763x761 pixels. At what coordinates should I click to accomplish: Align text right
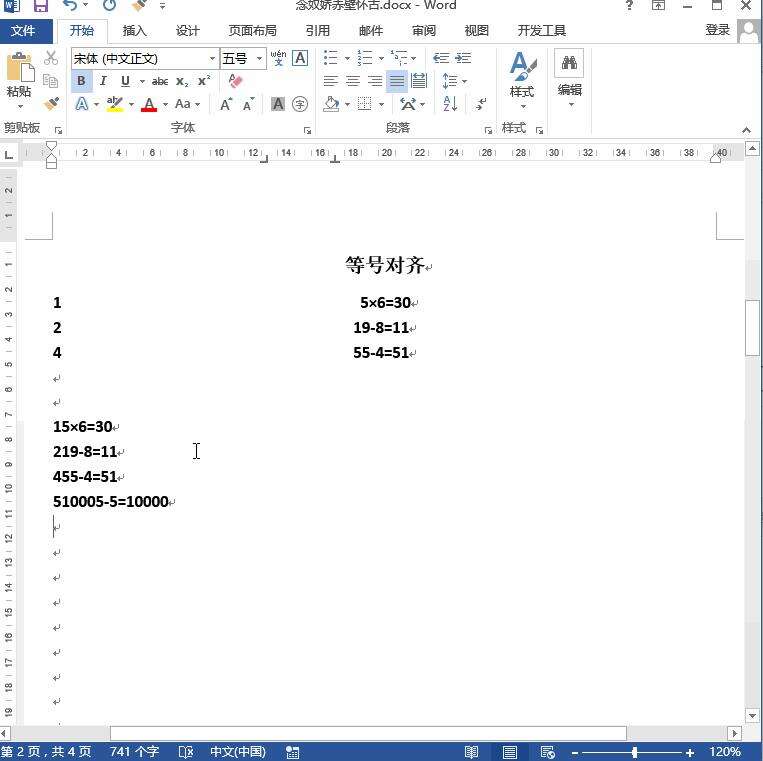point(375,81)
